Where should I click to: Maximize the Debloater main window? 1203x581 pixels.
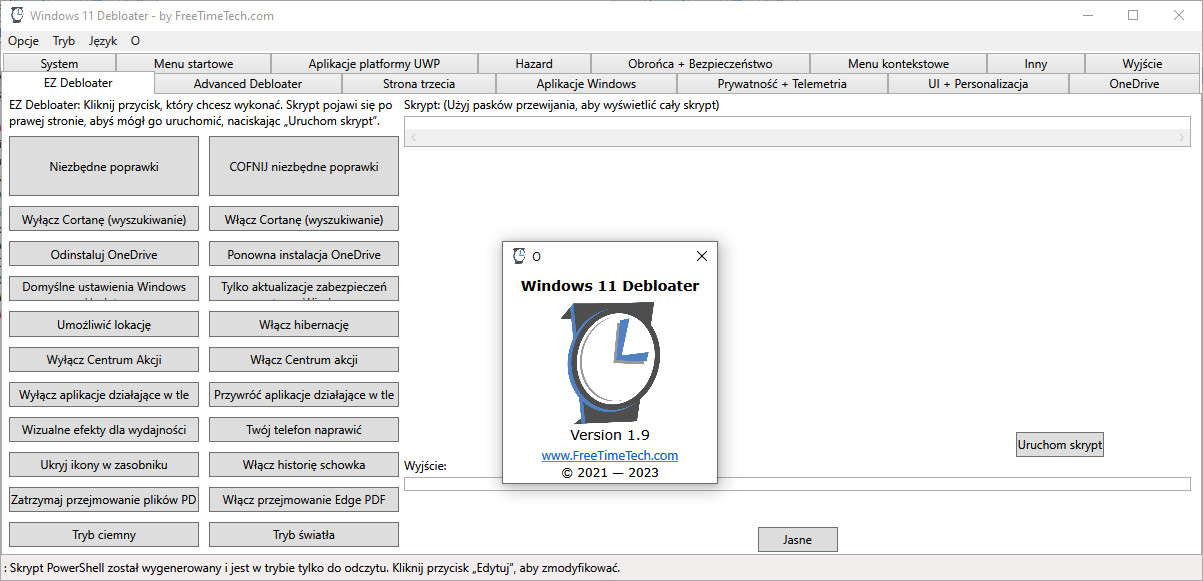pyautogui.click(x=1133, y=15)
